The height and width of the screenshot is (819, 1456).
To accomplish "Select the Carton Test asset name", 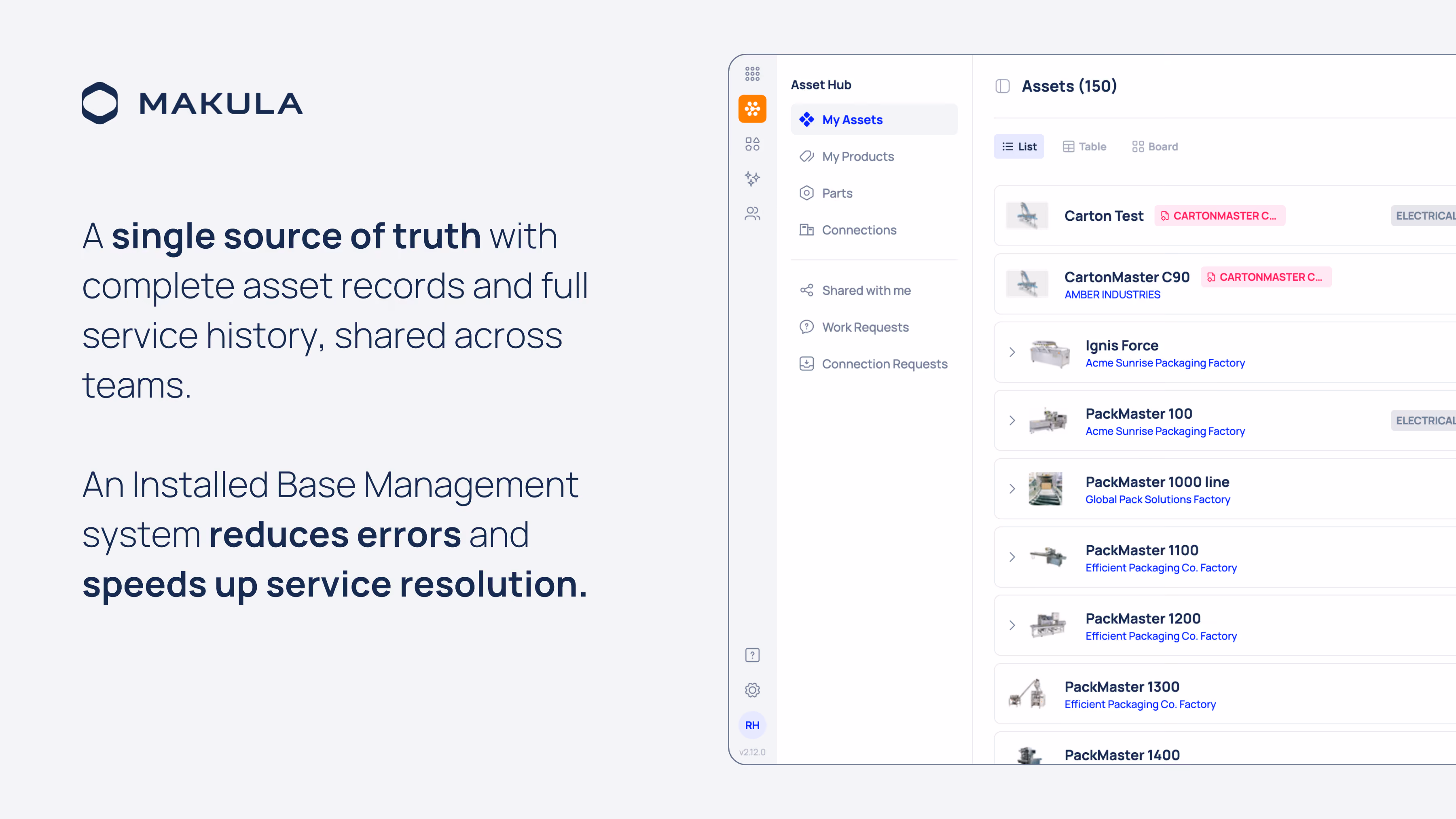I will tap(1104, 216).
